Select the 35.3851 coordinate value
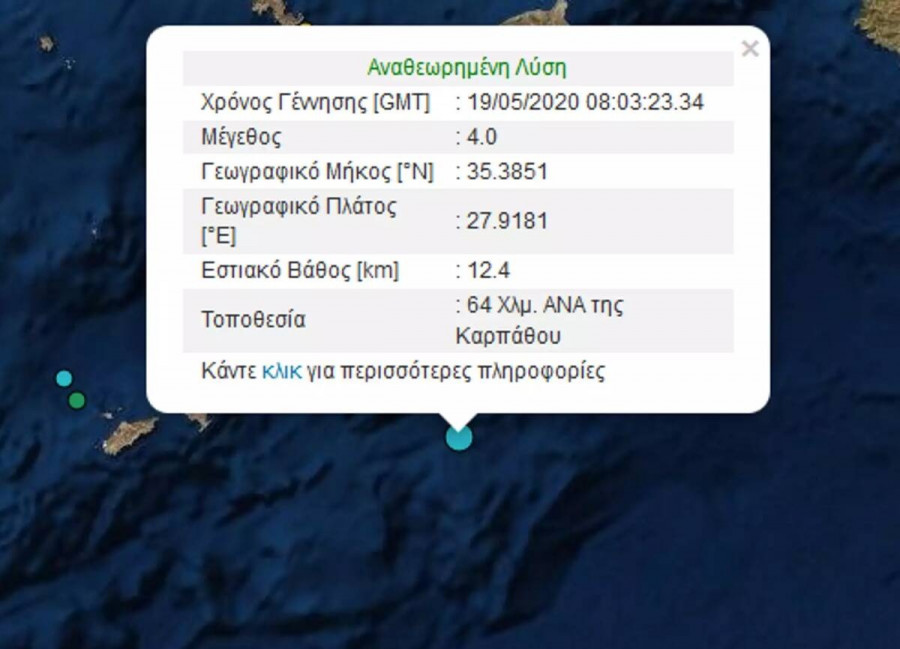Image resolution: width=900 pixels, height=649 pixels. click(x=507, y=172)
